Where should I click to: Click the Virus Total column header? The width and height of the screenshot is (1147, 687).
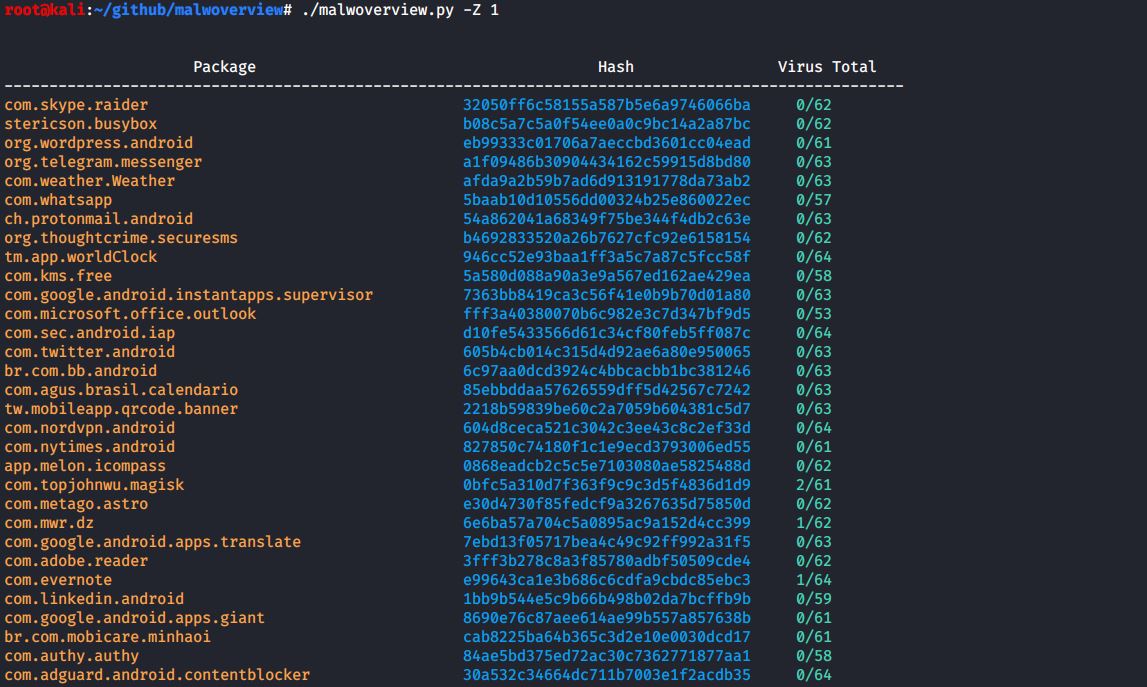click(x=827, y=67)
